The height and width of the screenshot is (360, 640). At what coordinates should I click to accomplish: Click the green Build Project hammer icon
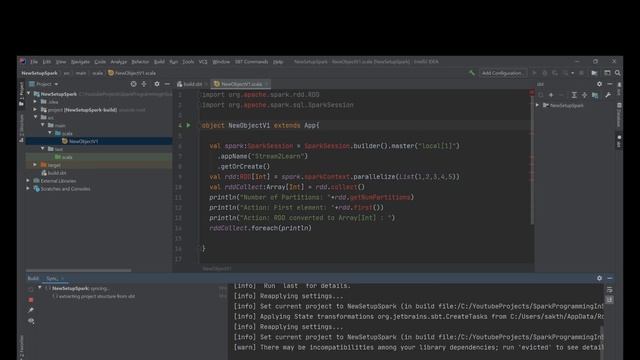pos(472,73)
